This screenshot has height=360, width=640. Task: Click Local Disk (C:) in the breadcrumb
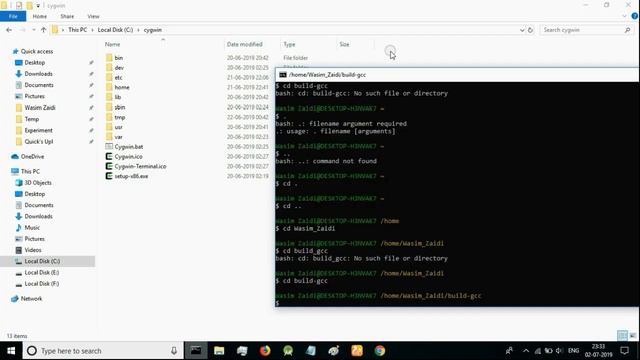tap(115, 30)
